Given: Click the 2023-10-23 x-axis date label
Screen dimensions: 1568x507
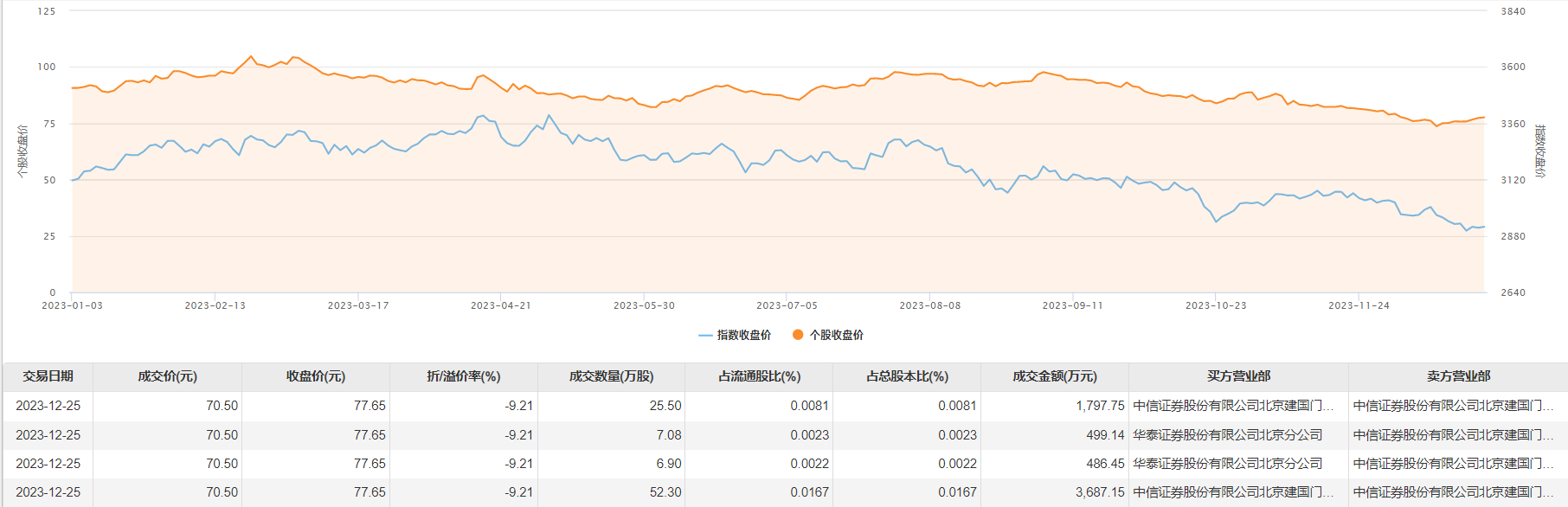Looking at the screenshot, I should pos(1216,305).
